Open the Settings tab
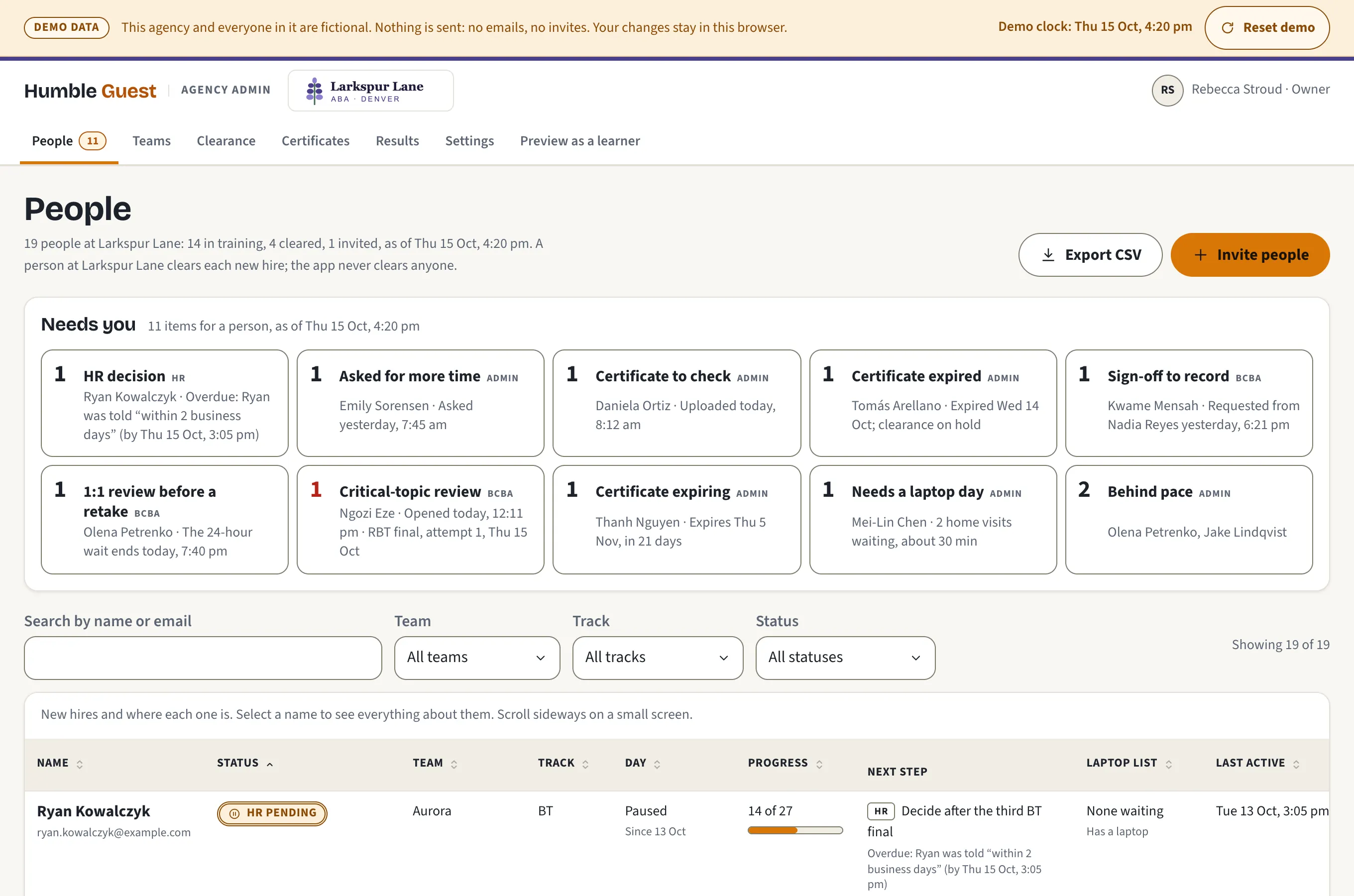The image size is (1354, 896). pos(469,141)
